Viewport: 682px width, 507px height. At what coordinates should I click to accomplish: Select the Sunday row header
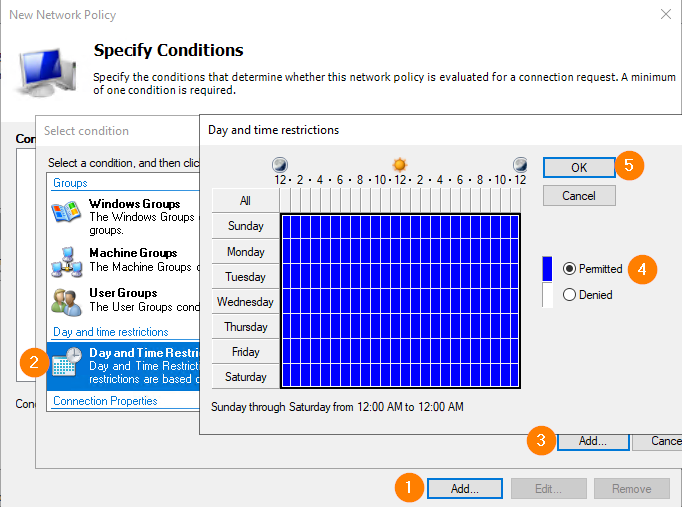click(245, 226)
